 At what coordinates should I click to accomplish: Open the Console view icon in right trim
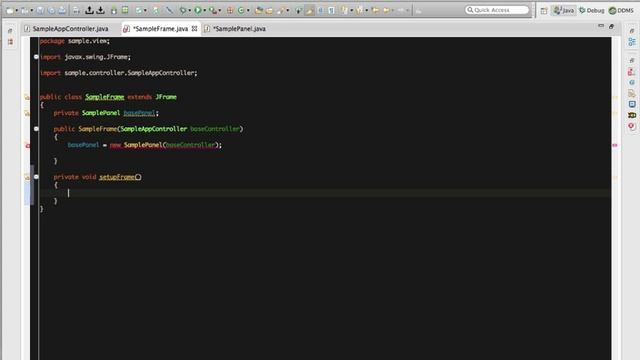pos(632,104)
